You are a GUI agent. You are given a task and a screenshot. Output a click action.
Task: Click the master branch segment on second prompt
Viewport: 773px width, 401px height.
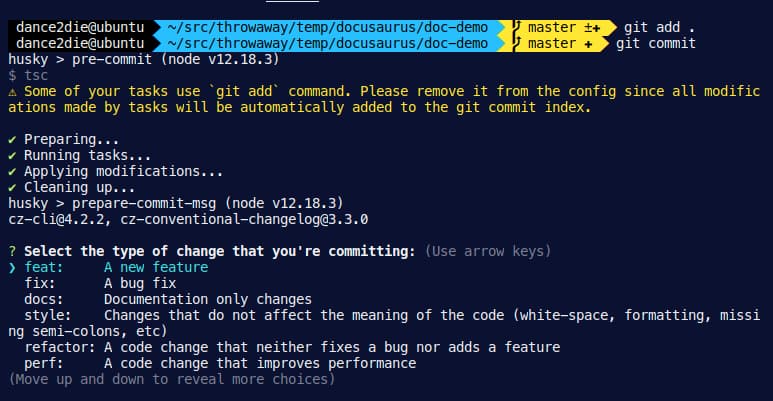(x=553, y=44)
